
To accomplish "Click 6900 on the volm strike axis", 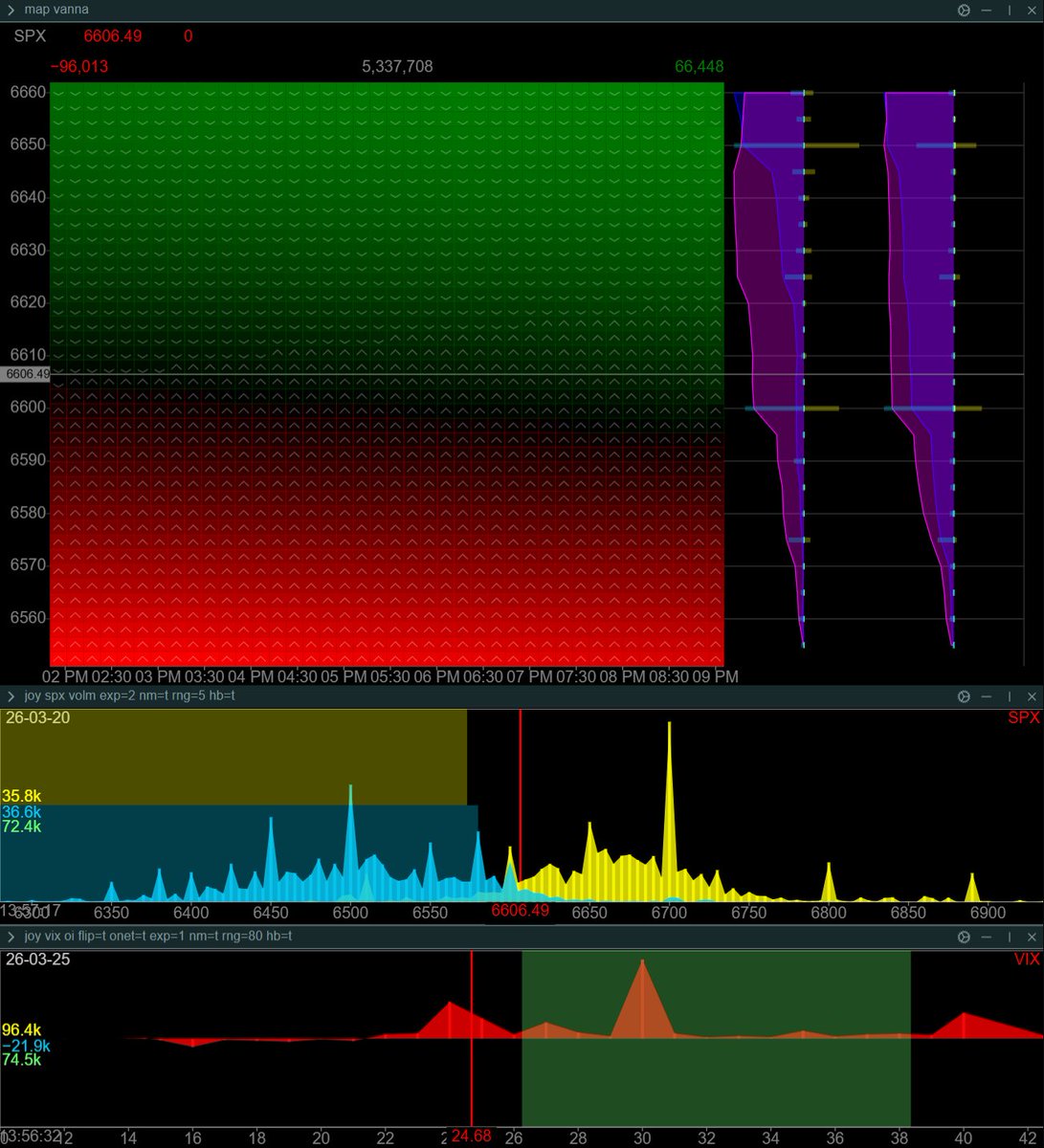I will tap(988, 913).
